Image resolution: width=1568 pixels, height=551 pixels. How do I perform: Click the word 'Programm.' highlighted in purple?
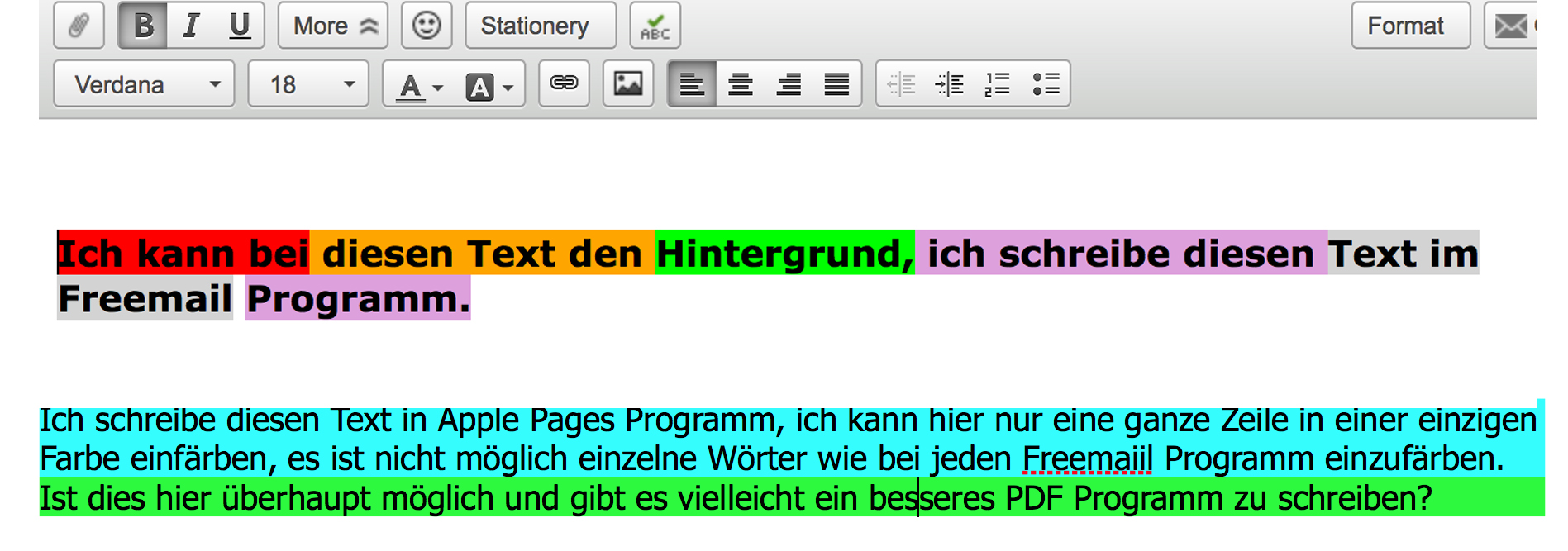tap(358, 298)
